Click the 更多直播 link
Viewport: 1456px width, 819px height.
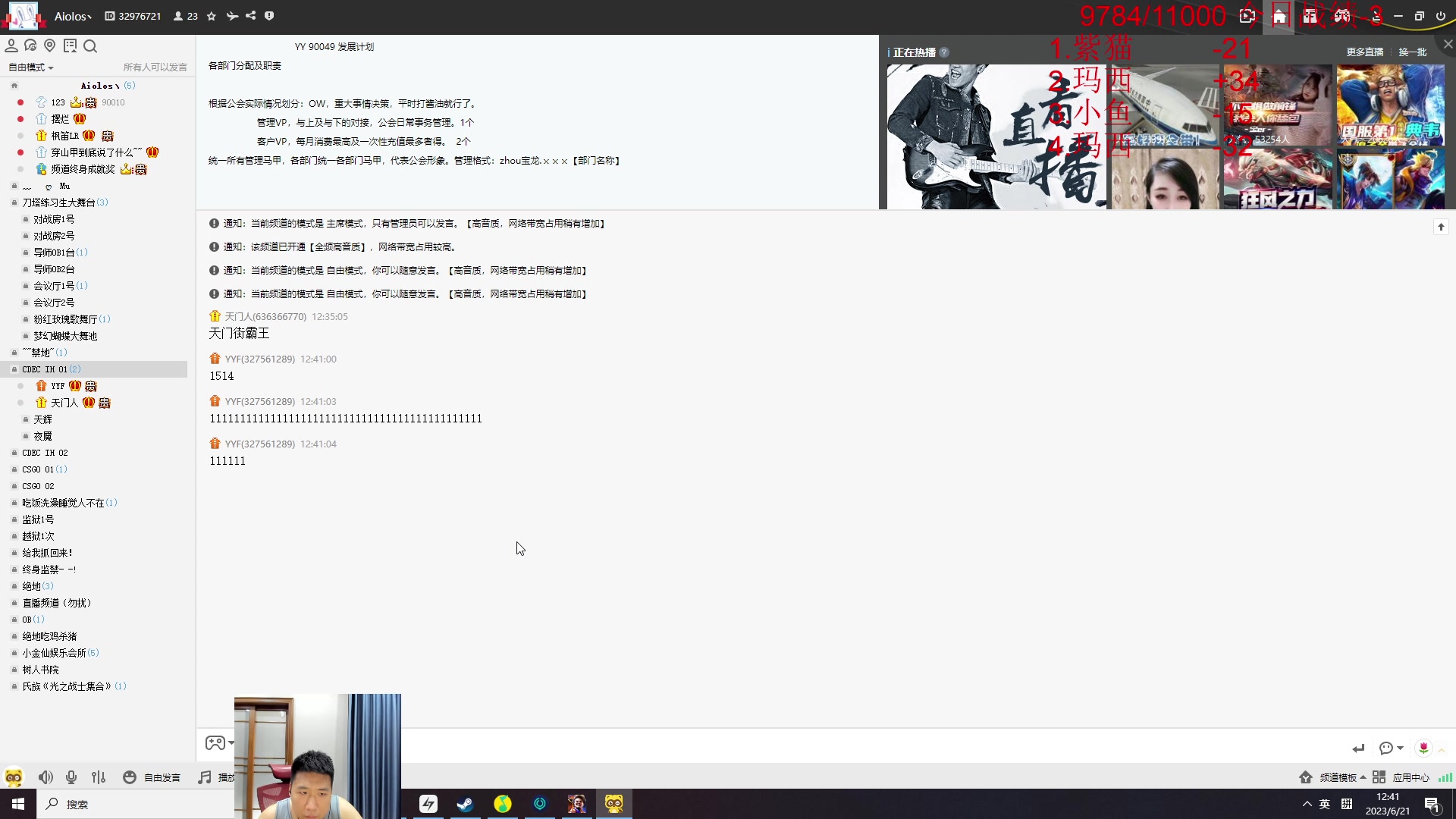(1364, 52)
